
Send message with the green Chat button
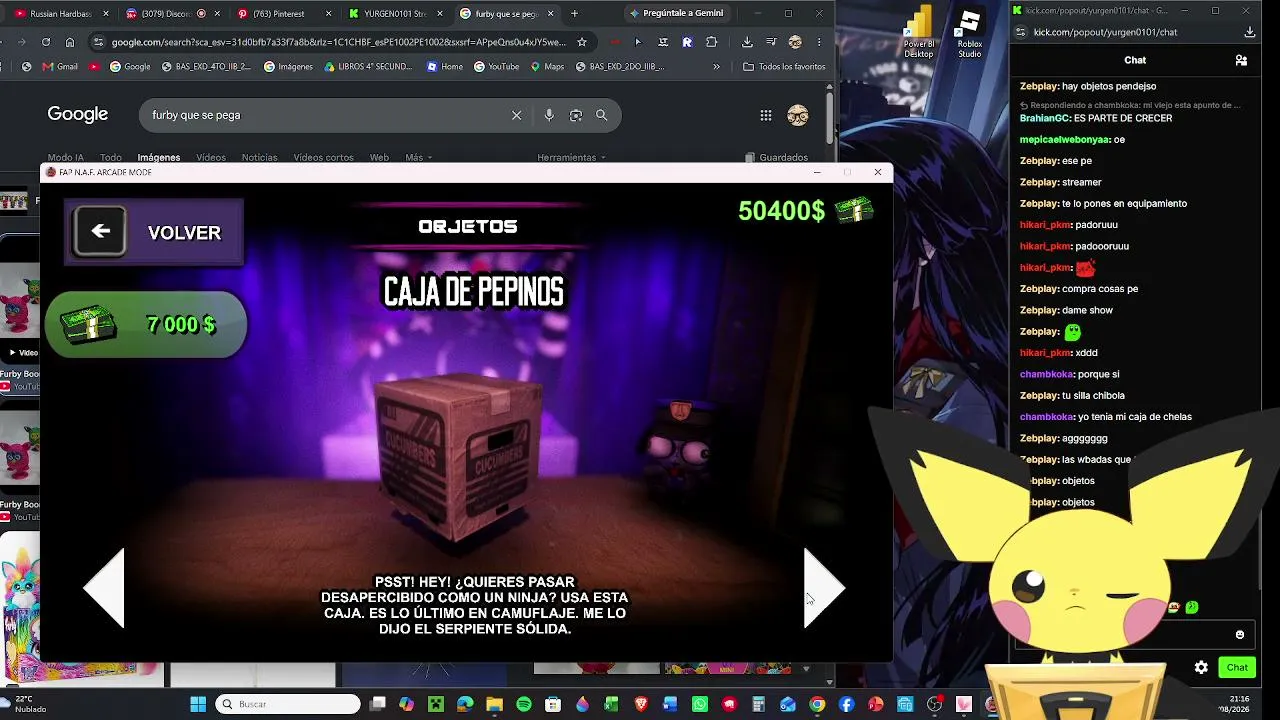1237,667
